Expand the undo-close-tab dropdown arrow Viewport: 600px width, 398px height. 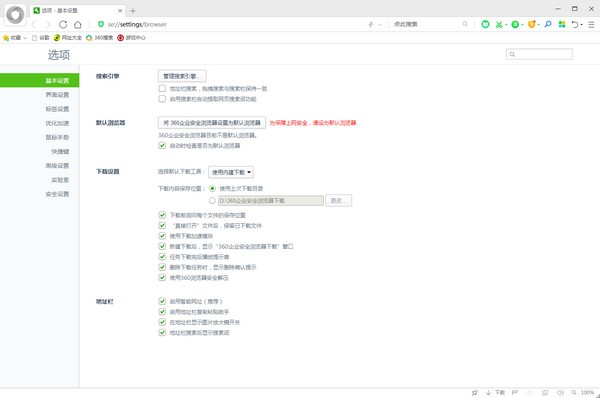click(x=582, y=24)
